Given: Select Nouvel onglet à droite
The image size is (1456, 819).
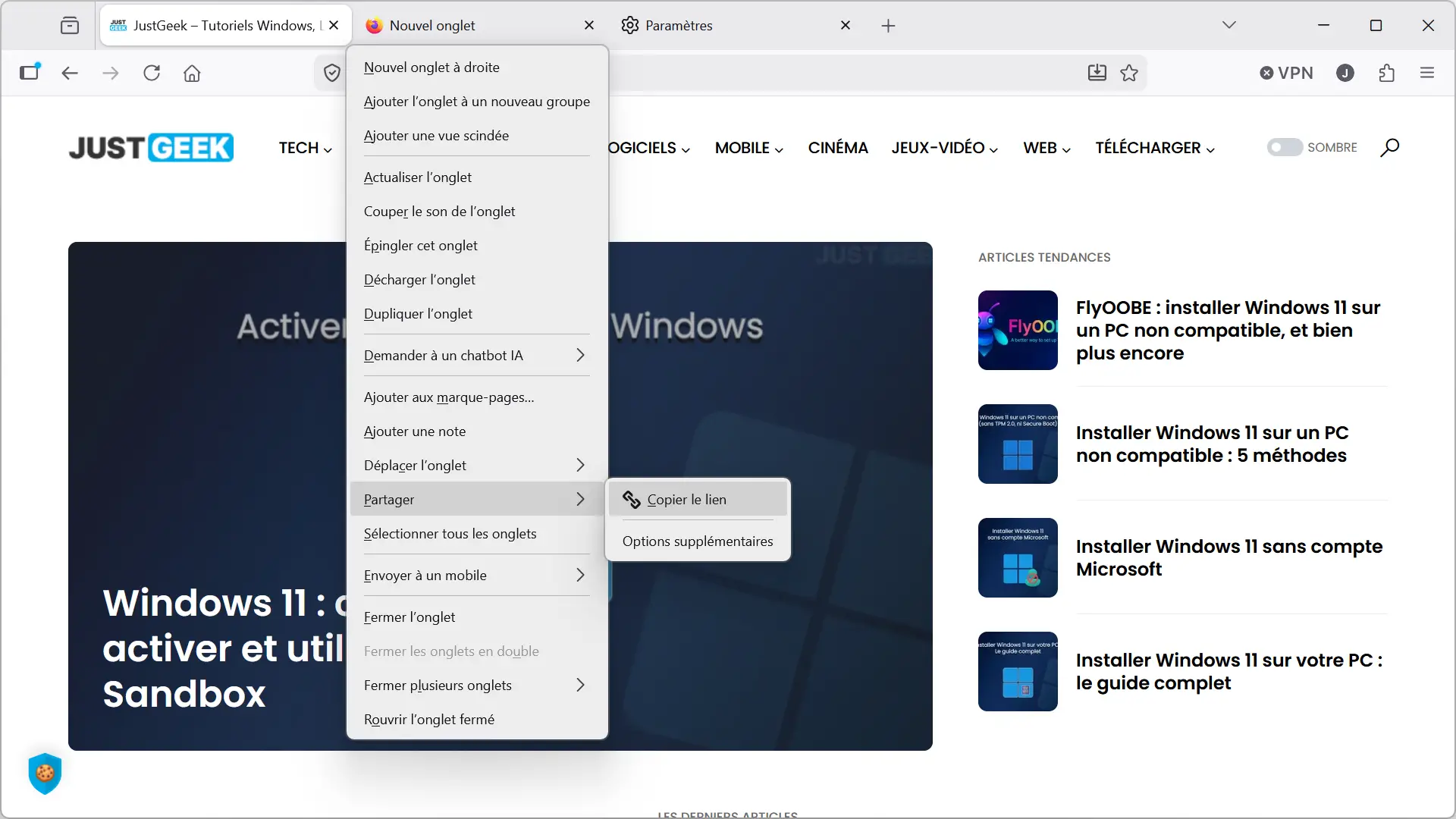Looking at the screenshot, I should 477,67.
